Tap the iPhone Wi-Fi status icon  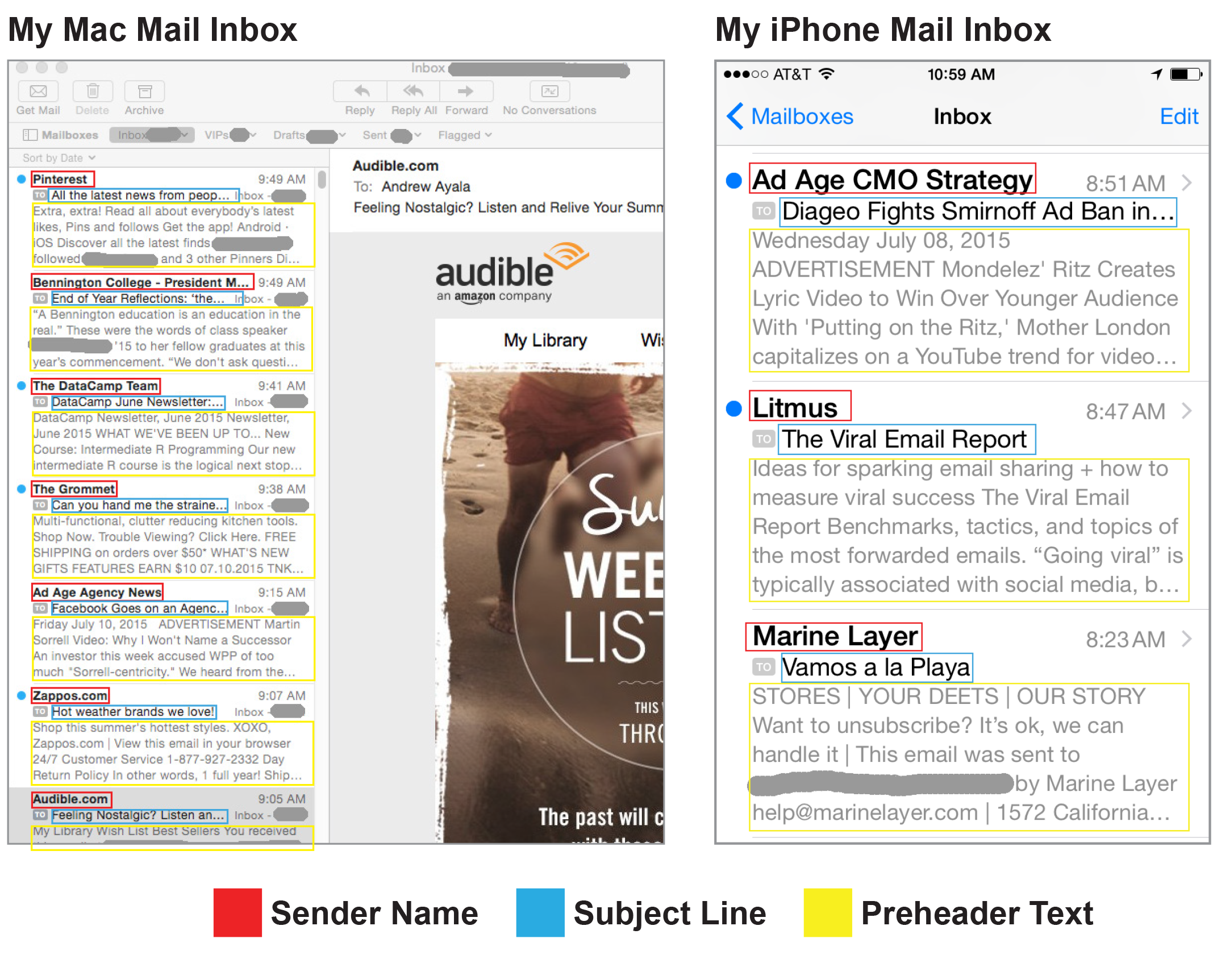(827, 74)
